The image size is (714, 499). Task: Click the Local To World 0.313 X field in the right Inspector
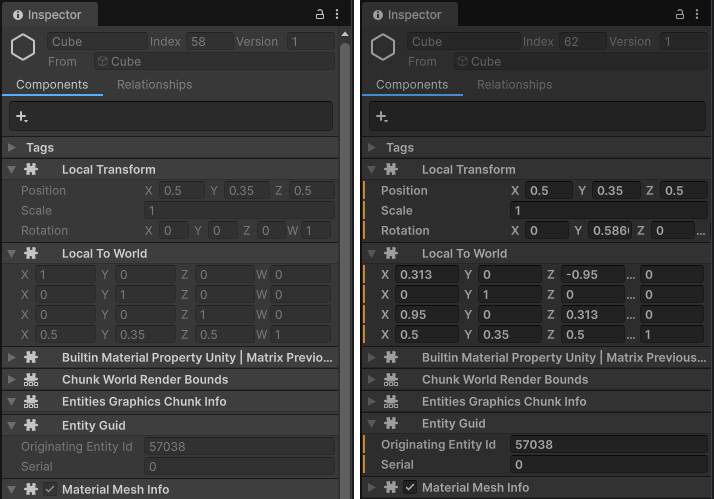point(427,275)
